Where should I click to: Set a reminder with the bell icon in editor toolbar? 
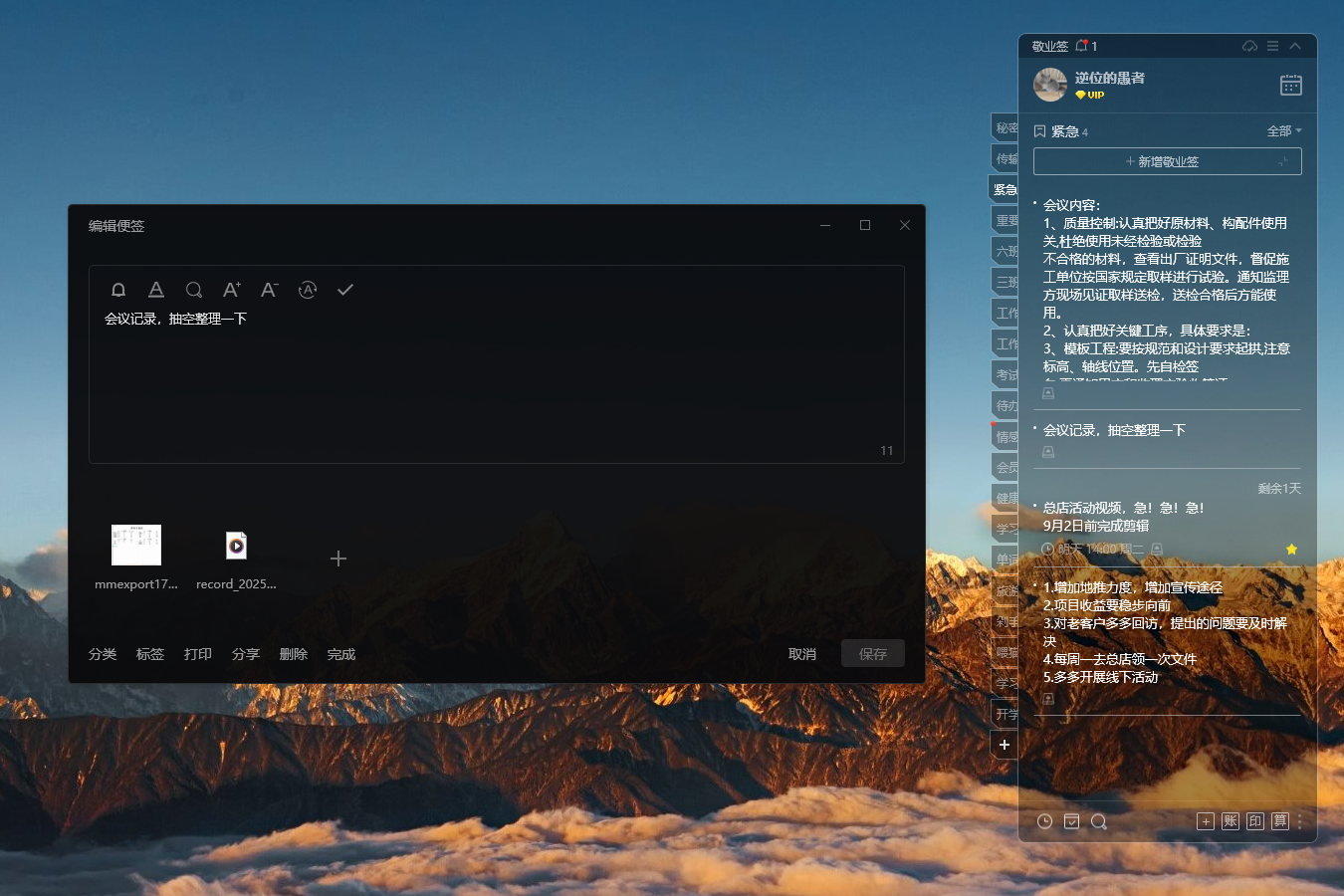[x=118, y=290]
